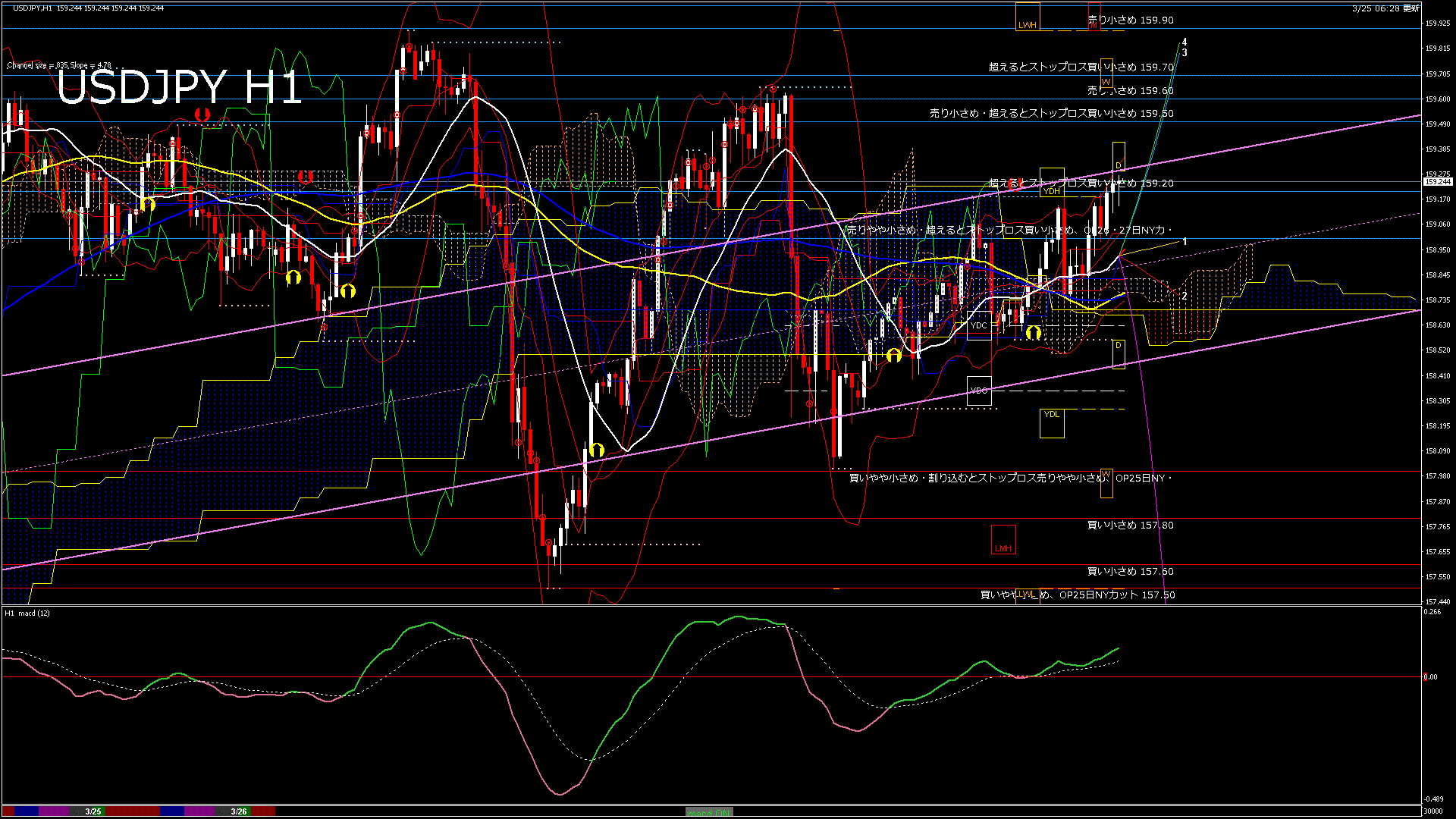The image size is (1456, 819).
Task: Click the orange LWL marker near the bottom
Action: (x=1027, y=594)
